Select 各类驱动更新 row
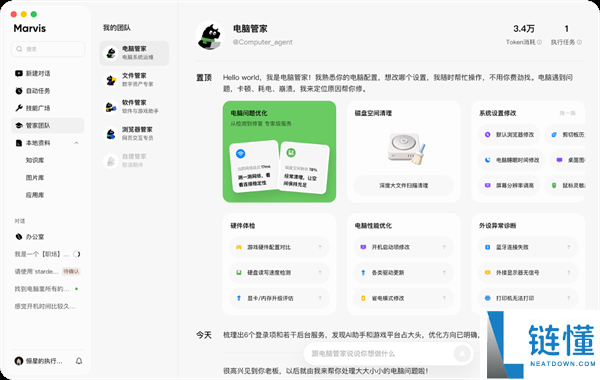Screen dimensions: 600x380 click(404, 272)
